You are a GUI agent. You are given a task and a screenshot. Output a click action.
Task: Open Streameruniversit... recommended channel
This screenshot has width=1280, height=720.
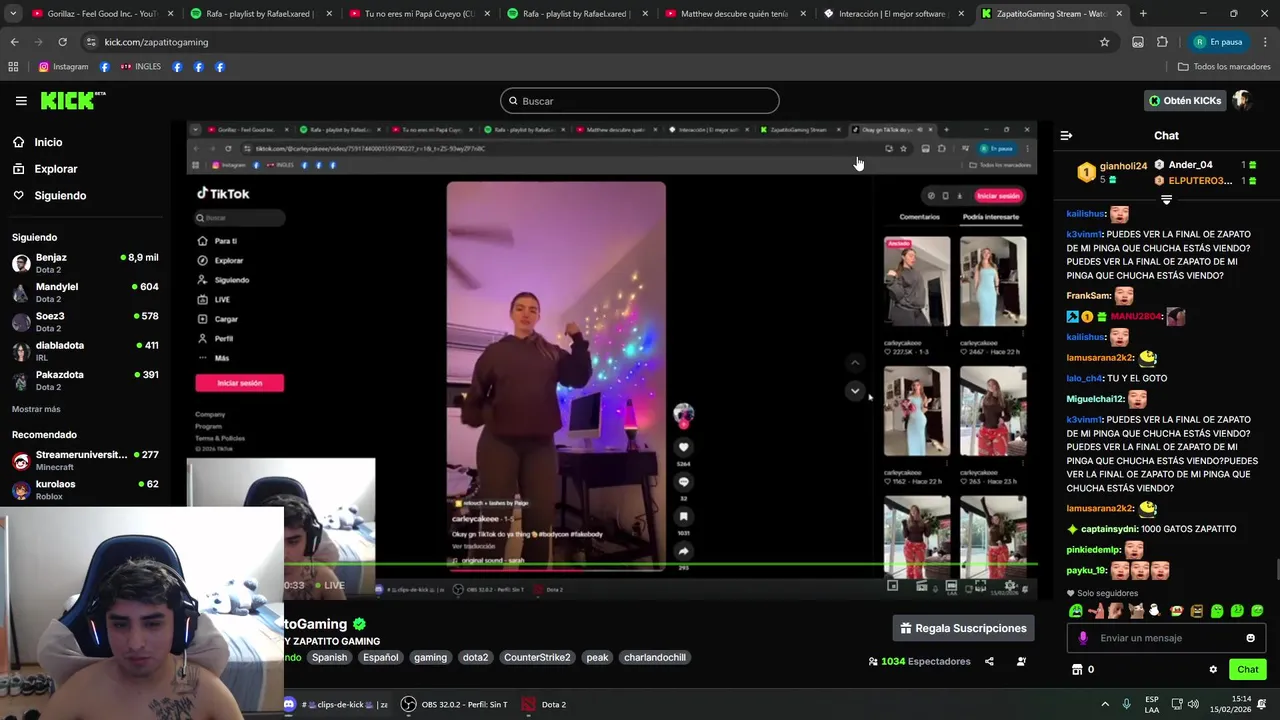point(85,460)
